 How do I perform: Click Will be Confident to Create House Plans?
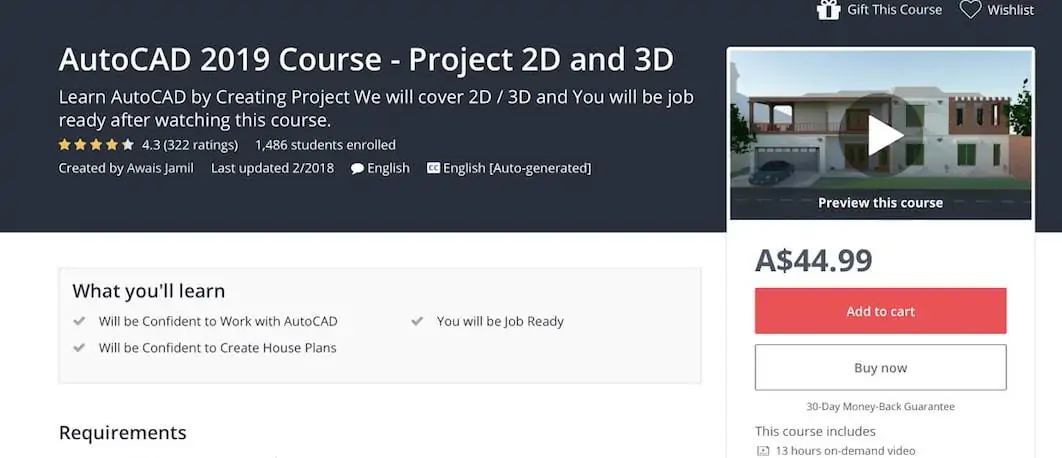(x=217, y=348)
